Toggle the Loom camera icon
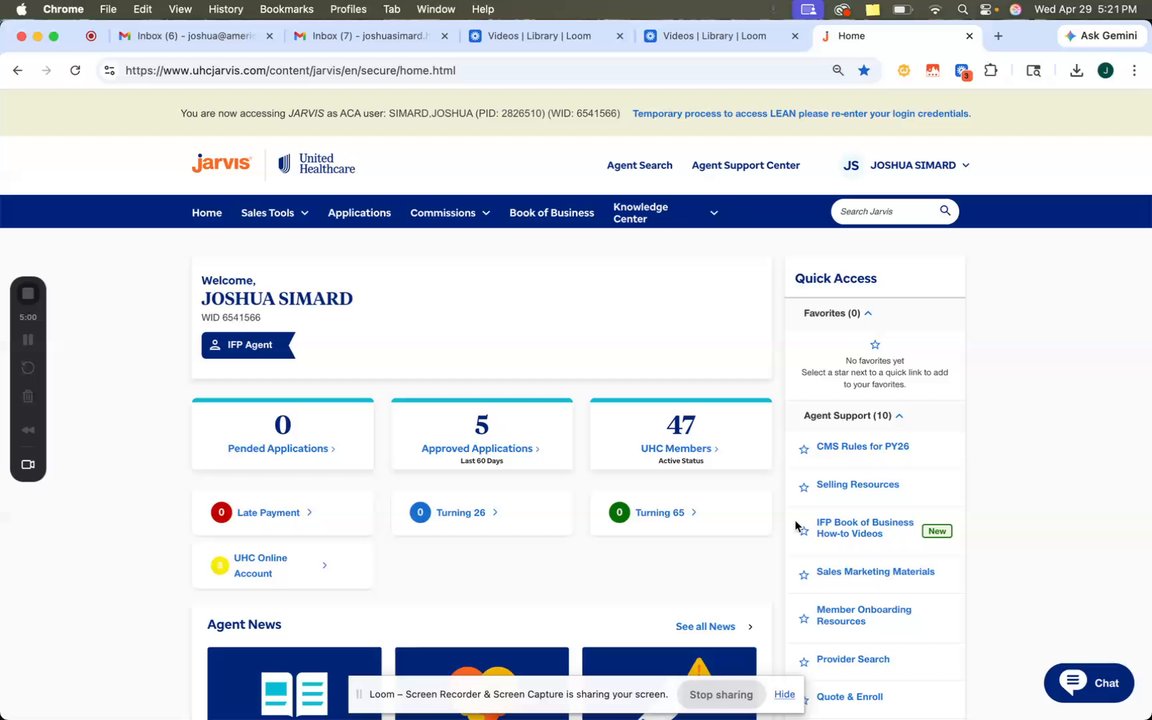Viewport: 1152px width, 720px height. click(x=28, y=464)
